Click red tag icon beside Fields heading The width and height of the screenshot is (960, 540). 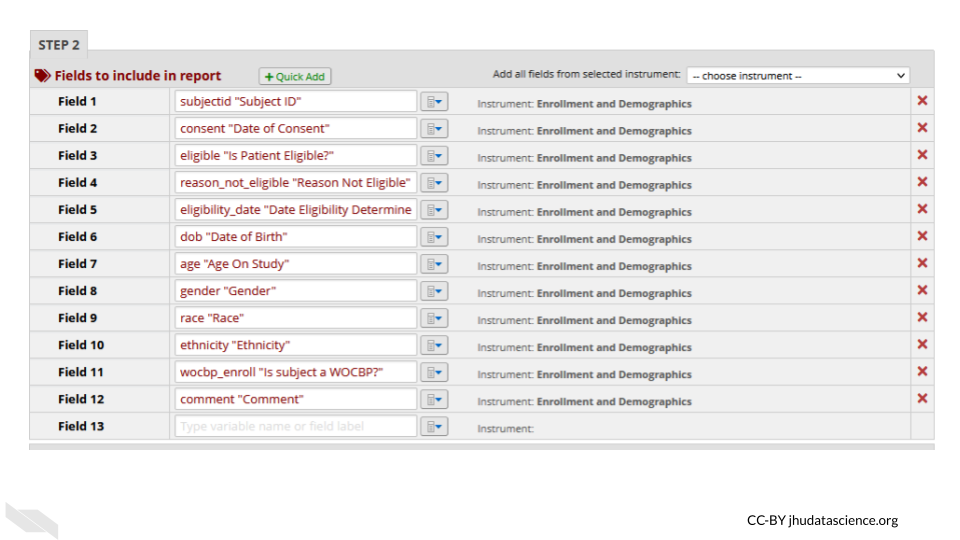coord(42,75)
